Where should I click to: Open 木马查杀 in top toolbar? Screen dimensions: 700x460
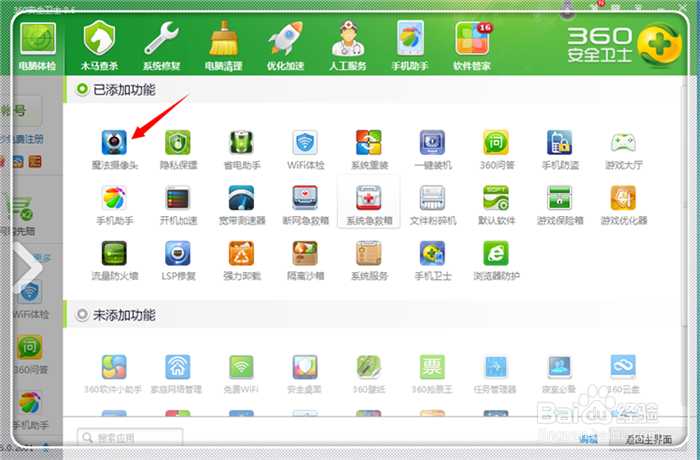99,46
